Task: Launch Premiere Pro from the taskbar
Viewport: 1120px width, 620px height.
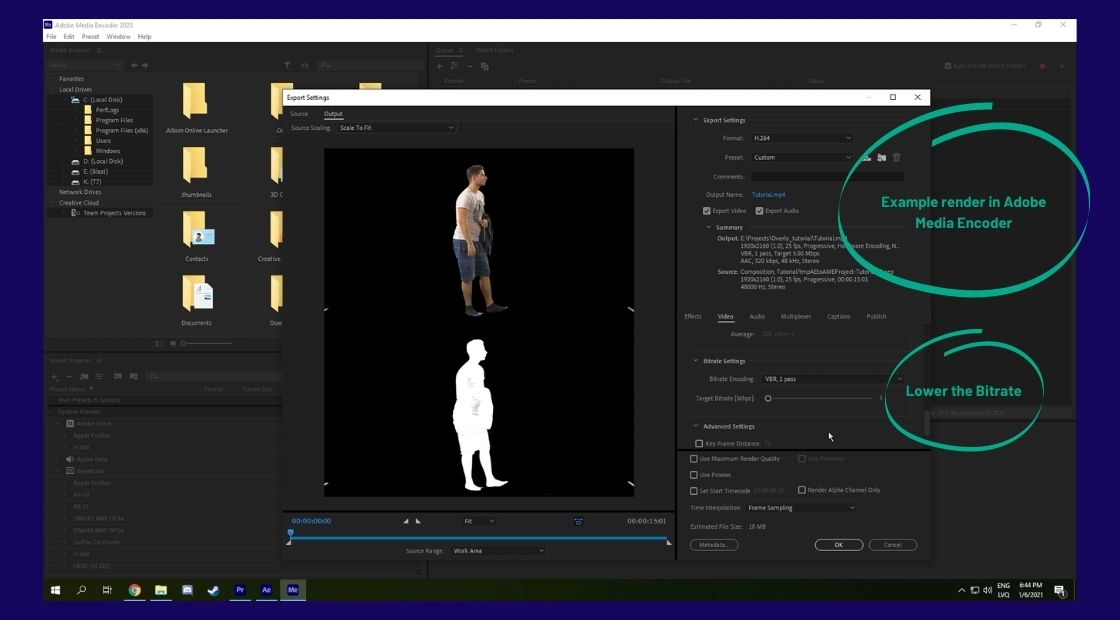Action: [239, 590]
